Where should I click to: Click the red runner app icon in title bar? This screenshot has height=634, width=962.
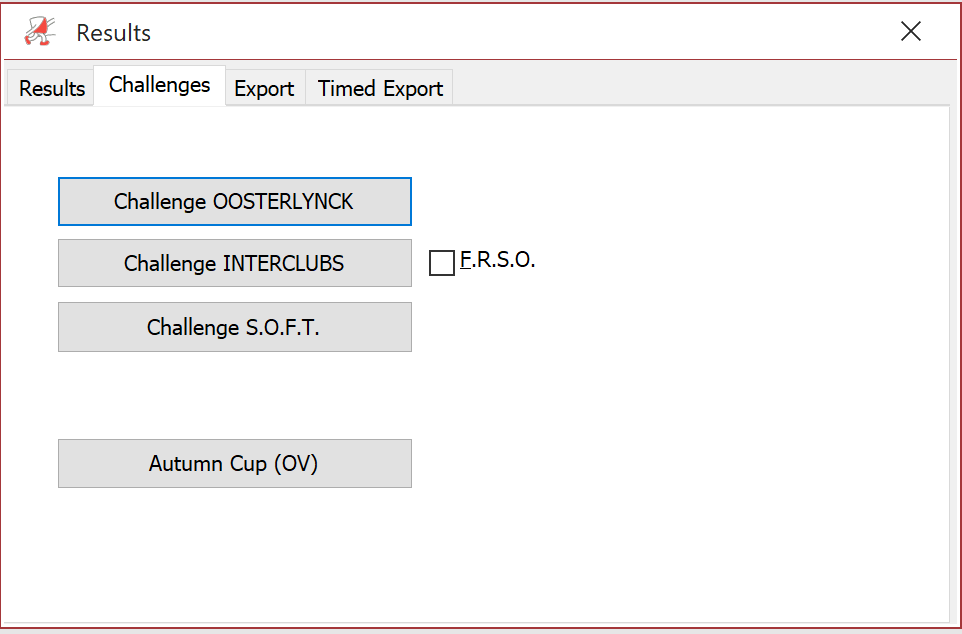tap(40, 31)
